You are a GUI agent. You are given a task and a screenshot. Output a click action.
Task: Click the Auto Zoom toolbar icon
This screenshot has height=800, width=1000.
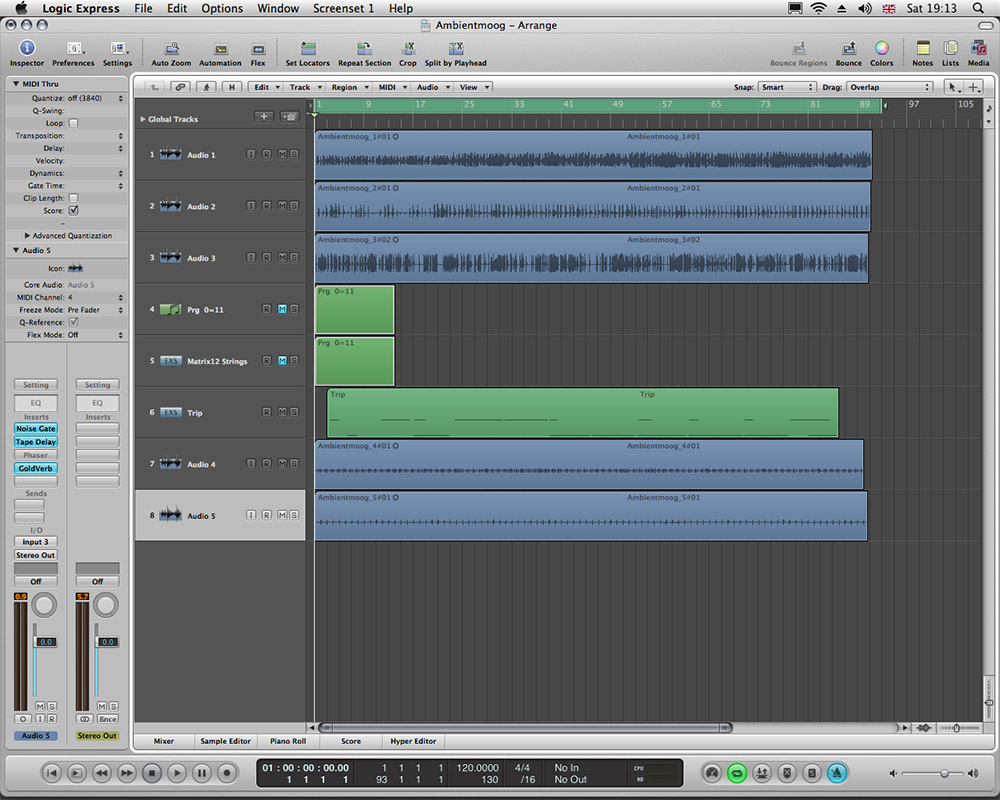coord(171,48)
